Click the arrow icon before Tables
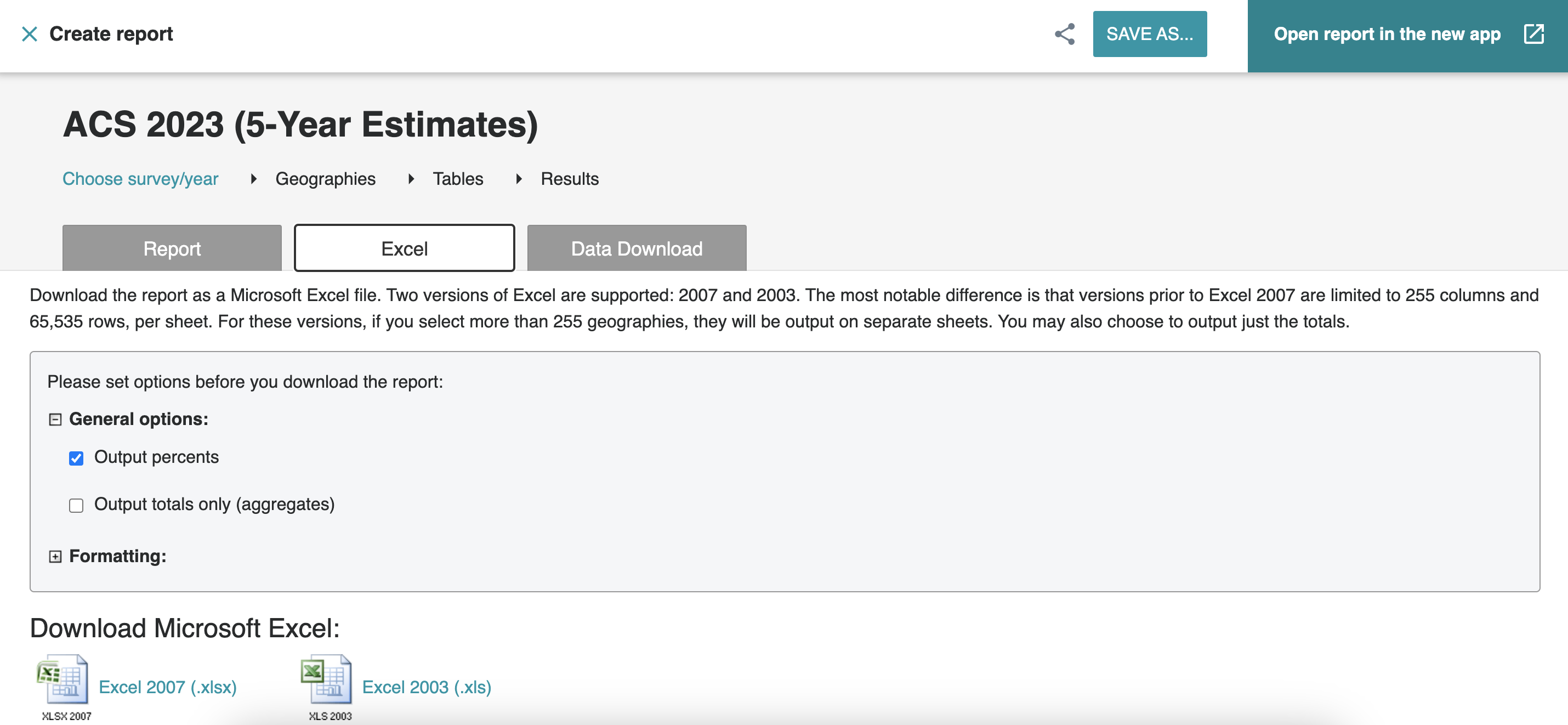The image size is (1568, 725). [x=412, y=179]
